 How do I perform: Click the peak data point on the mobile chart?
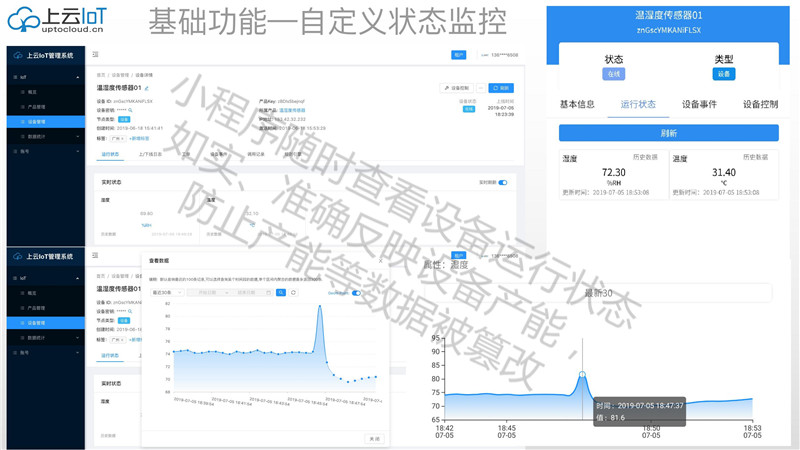coord(582,375)
